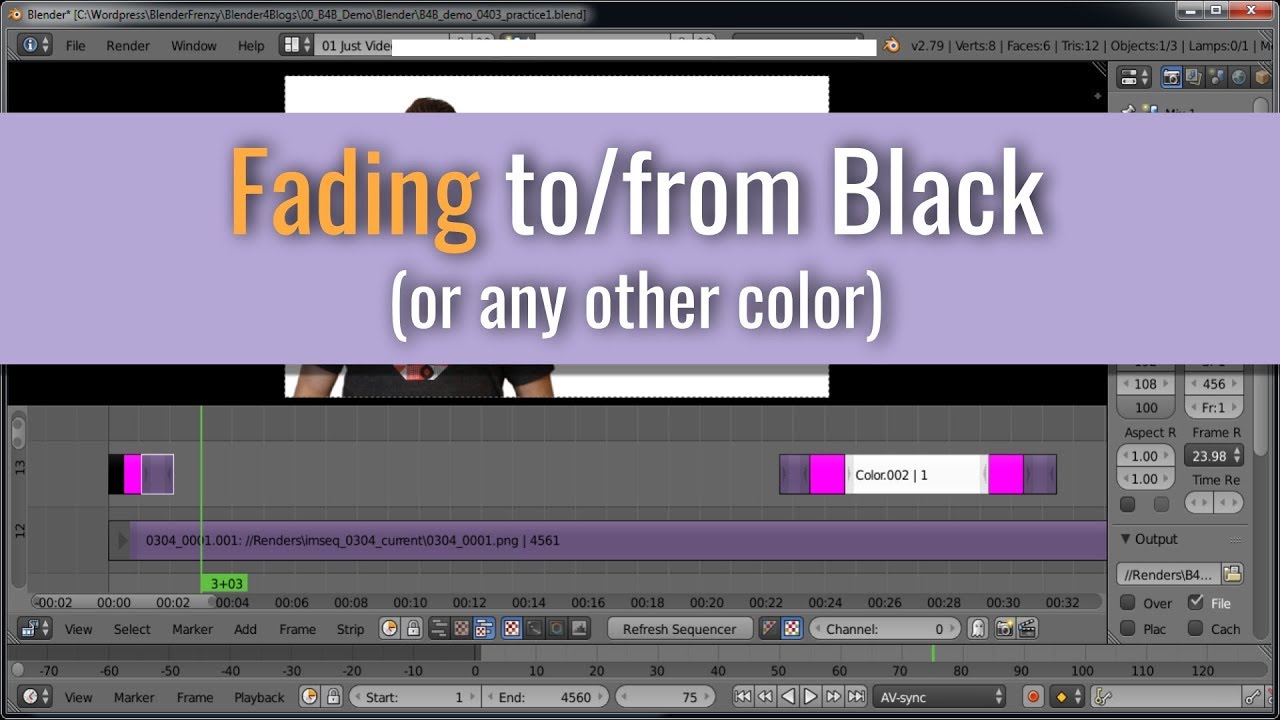Screen dimensions: 1280x720
Task: Click the sequencer horizontal scrollbar
Action: pyautogui.click(x=123, y=602)
